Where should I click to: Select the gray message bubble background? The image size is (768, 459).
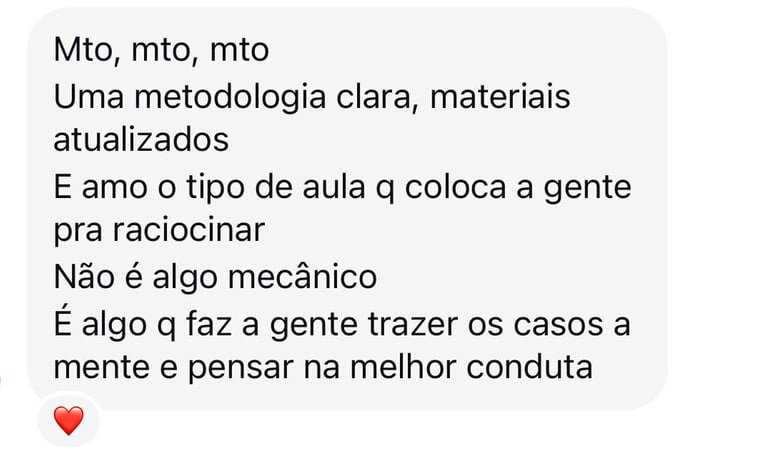(347, 208)
